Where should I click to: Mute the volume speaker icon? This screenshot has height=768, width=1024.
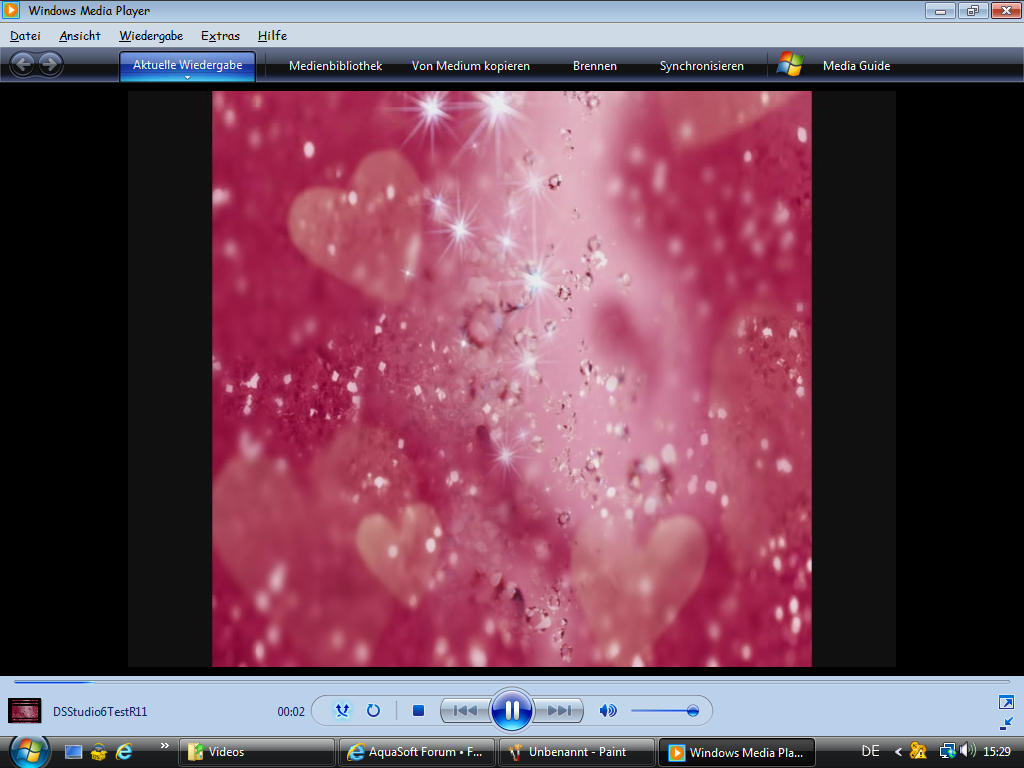(607, 711)
